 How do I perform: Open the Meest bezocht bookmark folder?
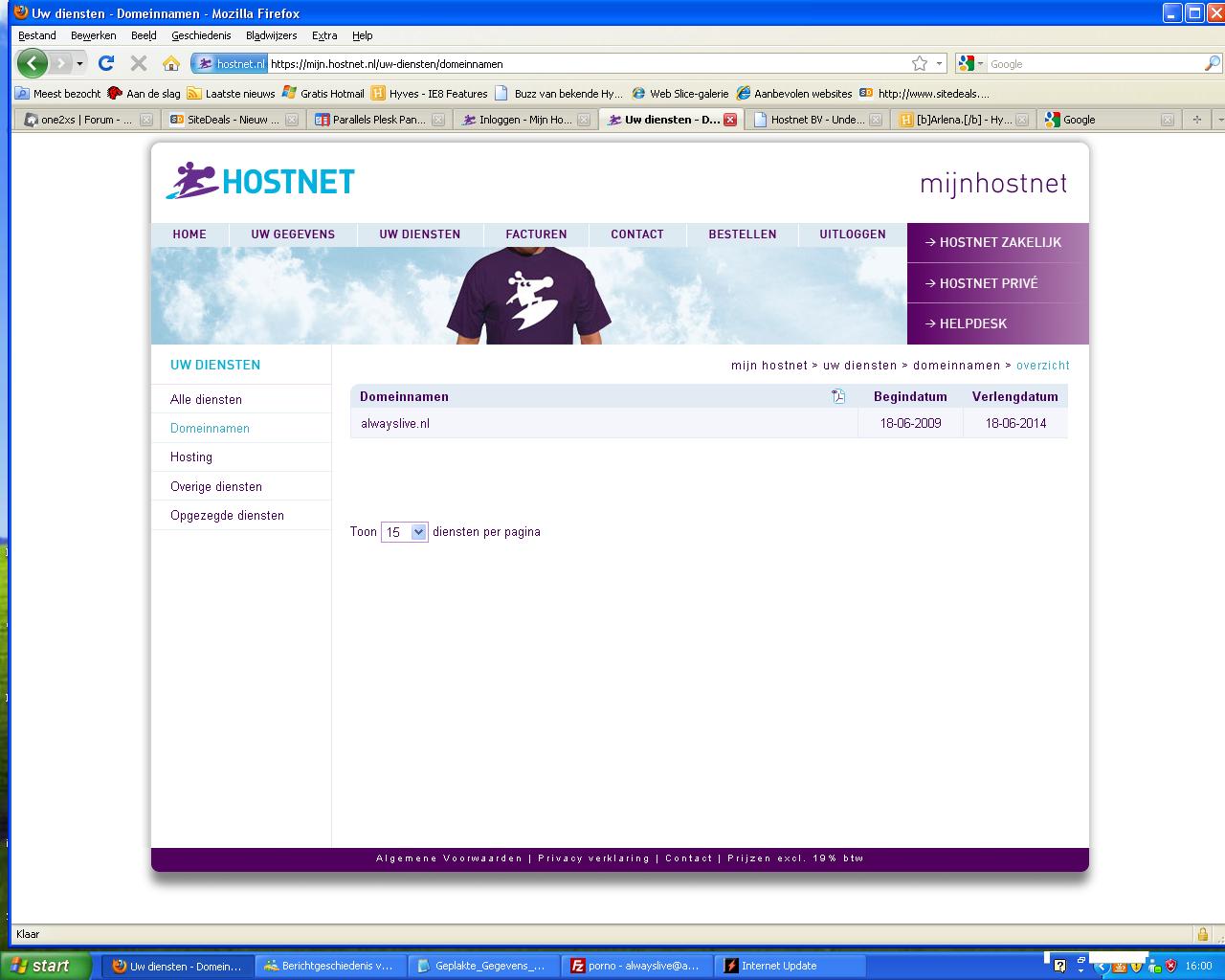pyautogui.click(x=58, y=94)
